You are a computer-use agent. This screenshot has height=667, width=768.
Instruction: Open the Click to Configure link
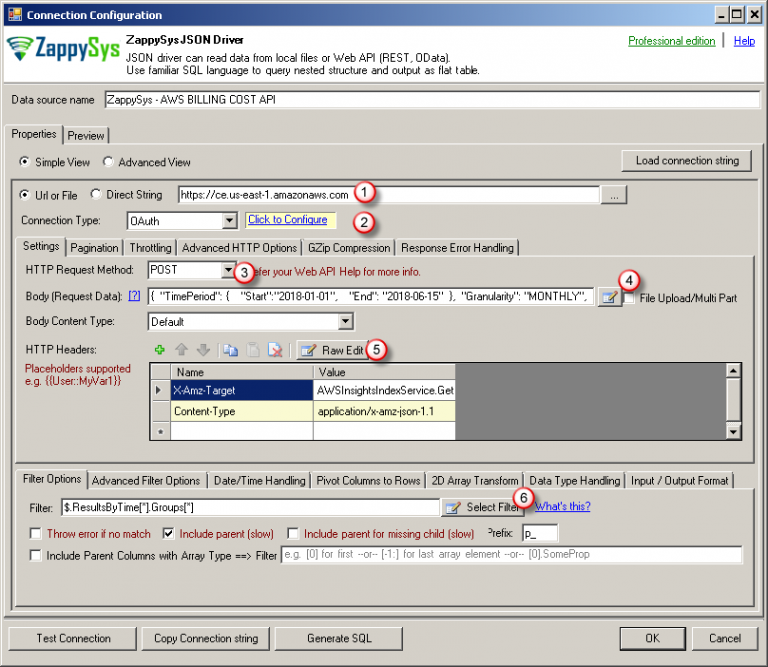[287, 220]
